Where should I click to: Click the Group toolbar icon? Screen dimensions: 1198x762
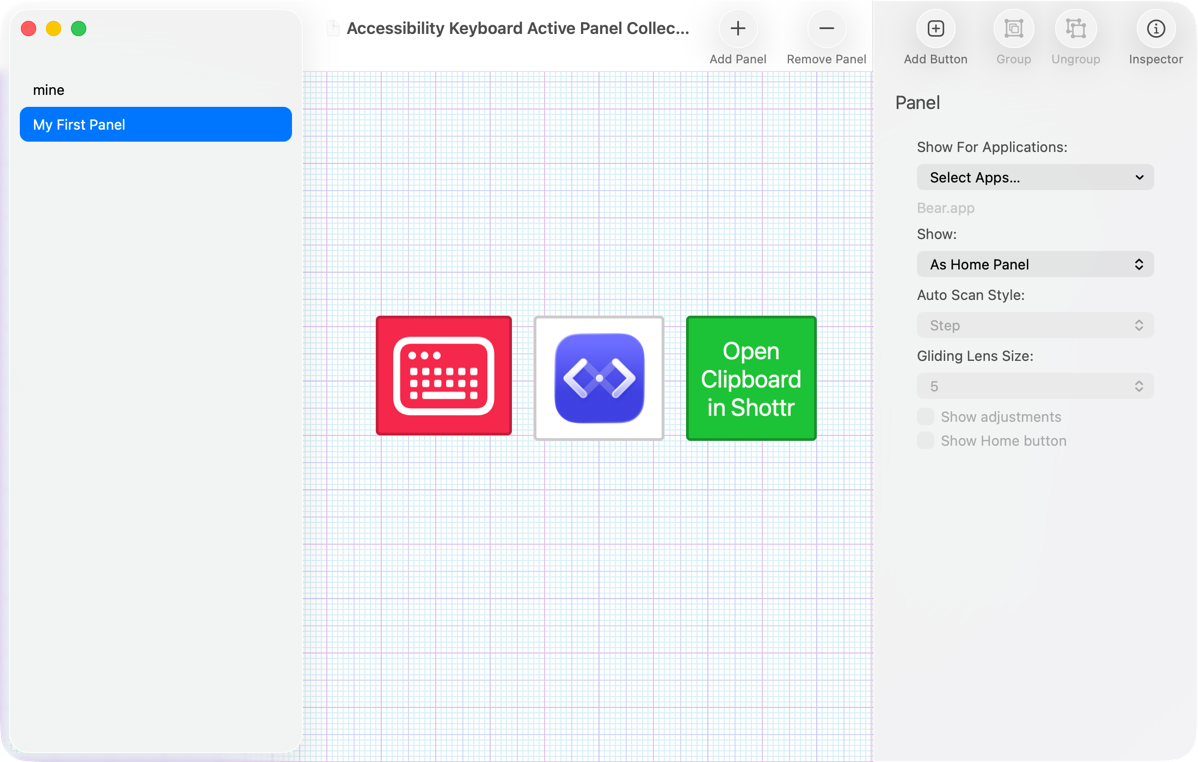[1013, 29]
